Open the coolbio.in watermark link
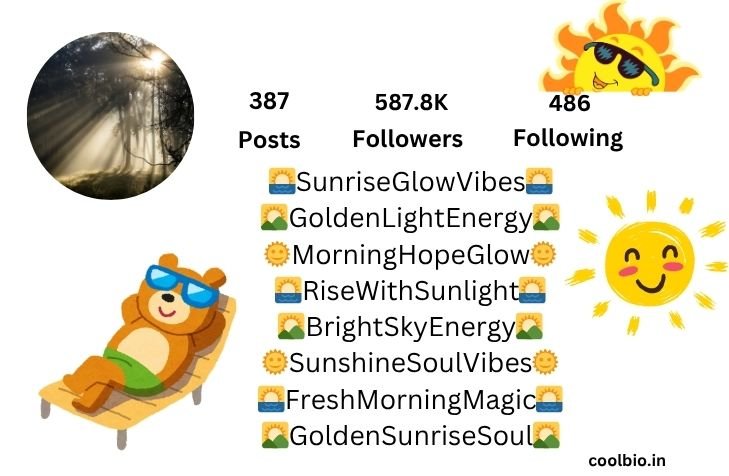 point(627,461)
